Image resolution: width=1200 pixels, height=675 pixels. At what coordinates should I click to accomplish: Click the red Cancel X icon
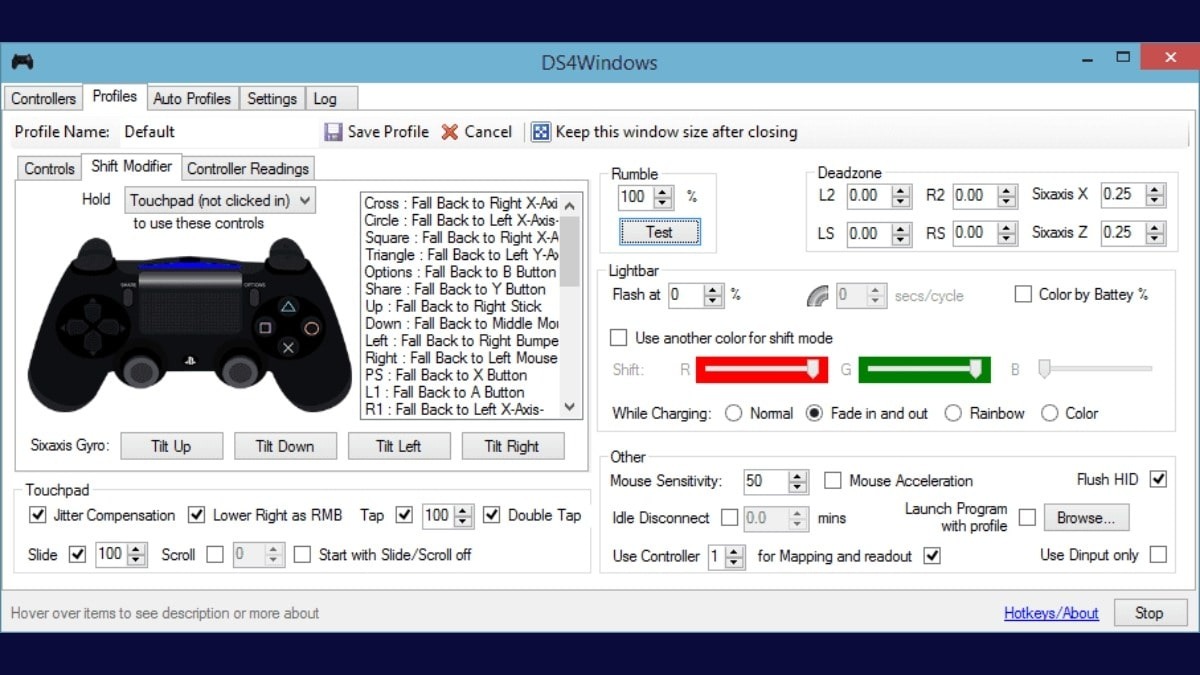450,132
